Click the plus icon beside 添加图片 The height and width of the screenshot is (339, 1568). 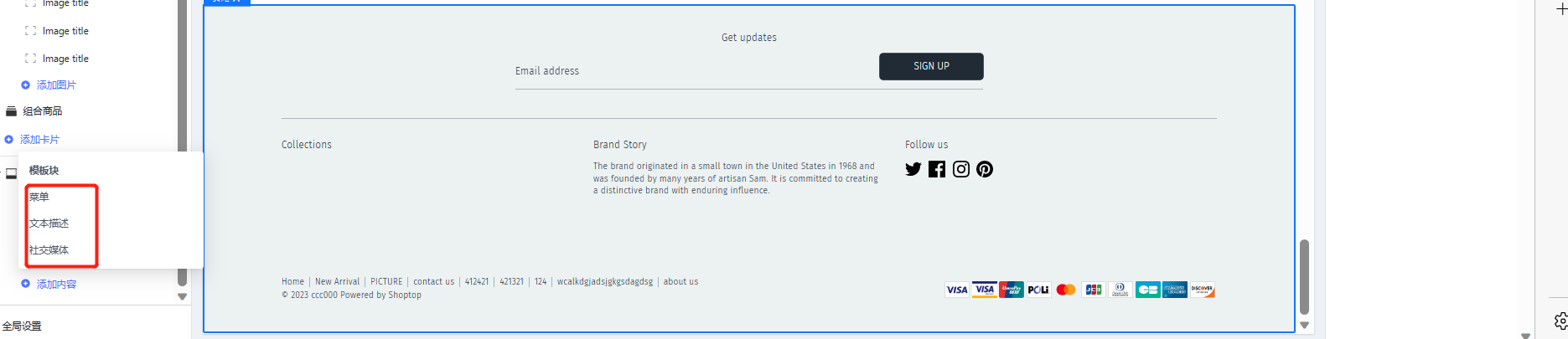[x=25, y=85]
